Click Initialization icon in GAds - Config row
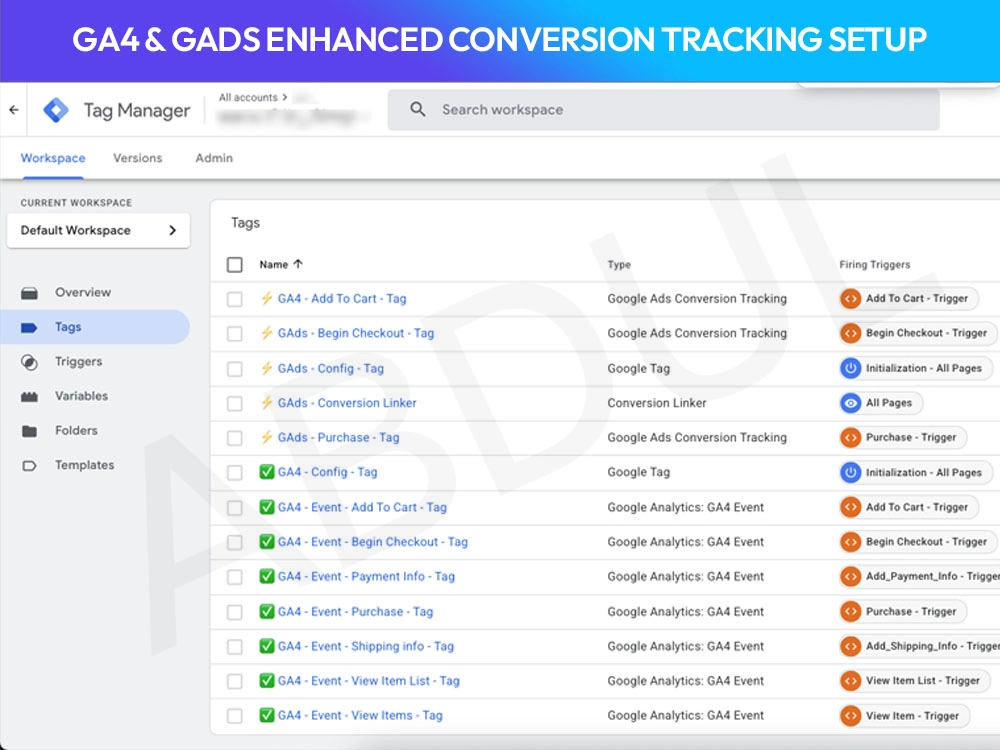1000x750 pixels. (851, 368)
